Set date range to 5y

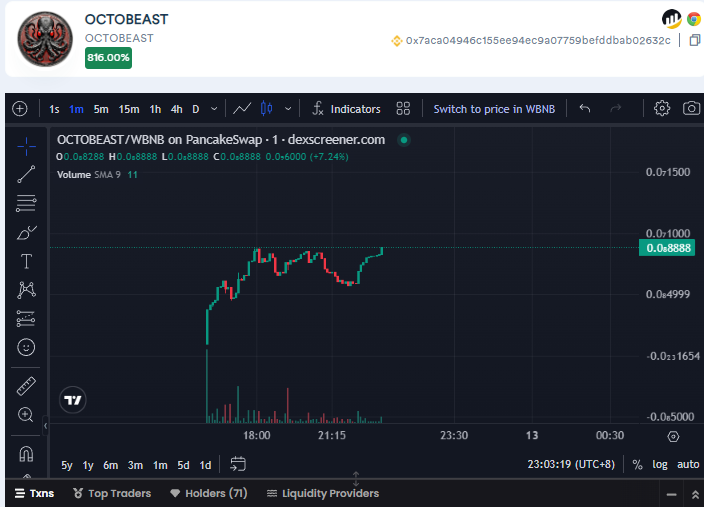pyautogui.click(x=66, y=465)
